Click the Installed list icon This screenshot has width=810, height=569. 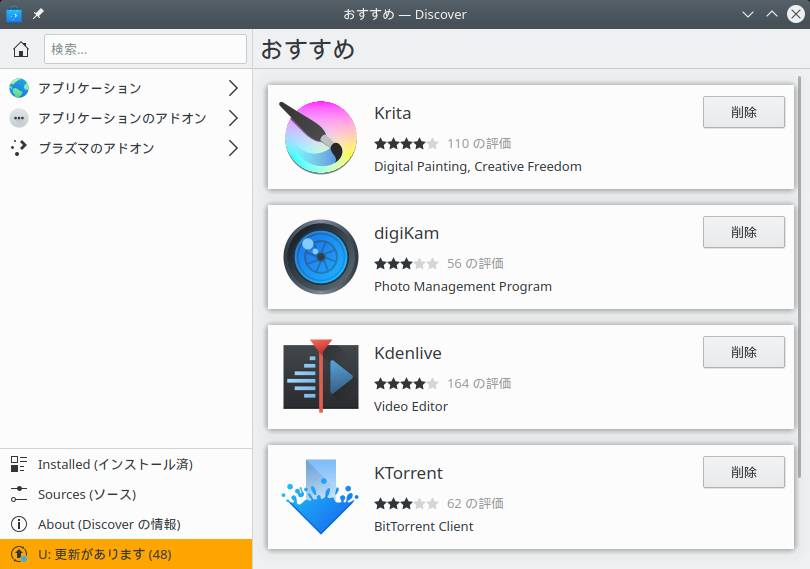[19, 464]
